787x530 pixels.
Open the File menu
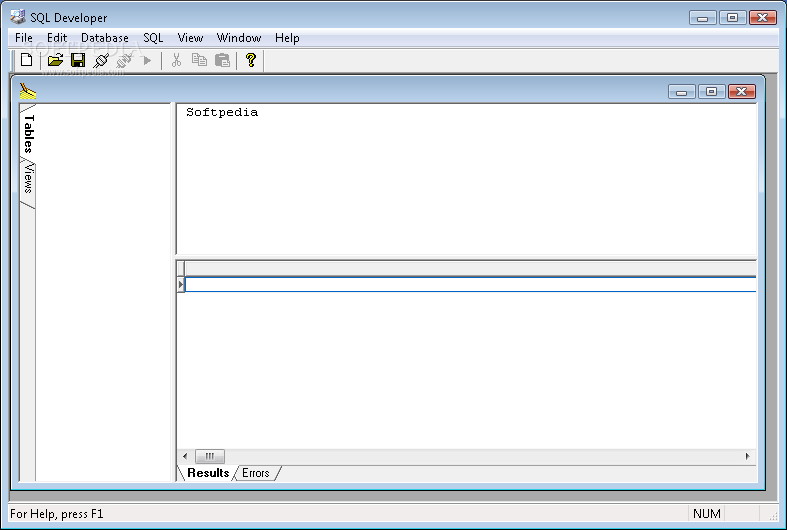(24, 38)
